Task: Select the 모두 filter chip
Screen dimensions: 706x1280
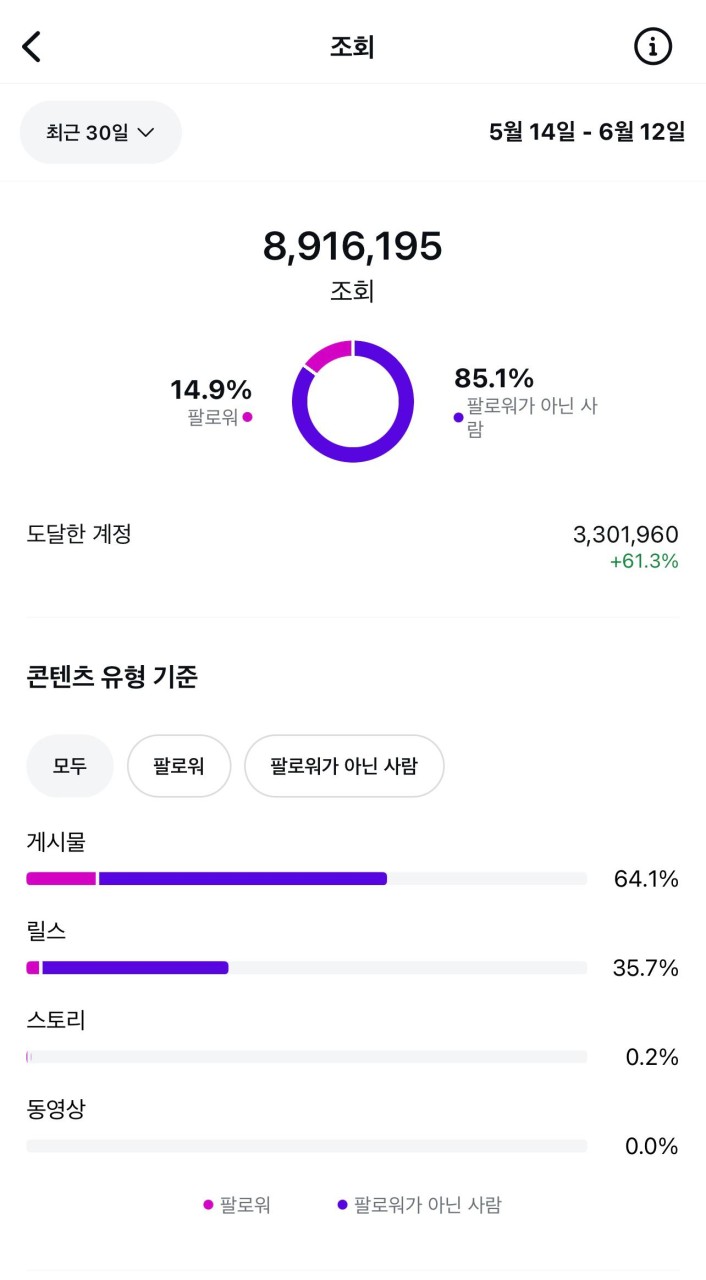Action: pyautogui.click(x=70, y=766)
